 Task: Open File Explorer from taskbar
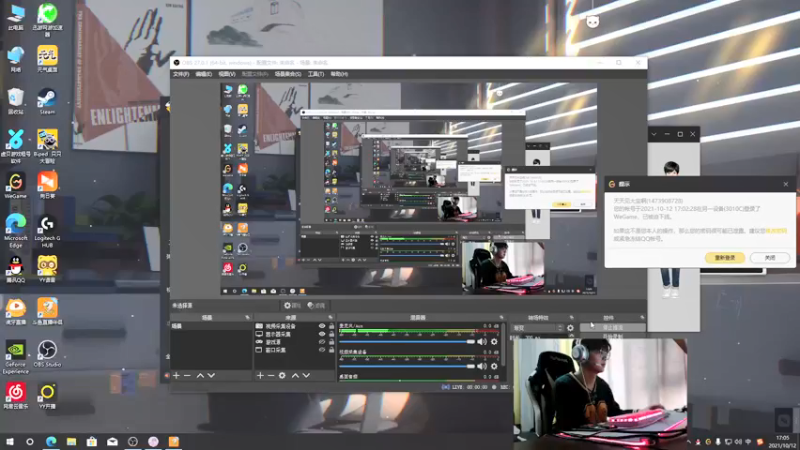(71, 441)
